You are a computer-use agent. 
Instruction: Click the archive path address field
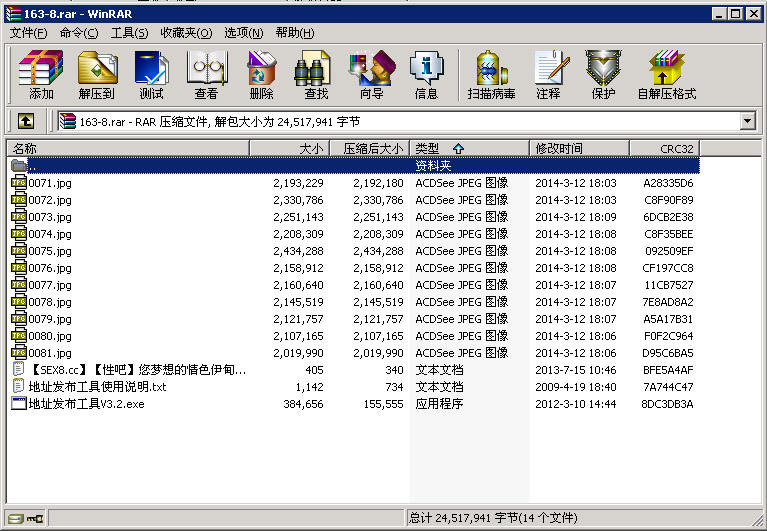399,121
